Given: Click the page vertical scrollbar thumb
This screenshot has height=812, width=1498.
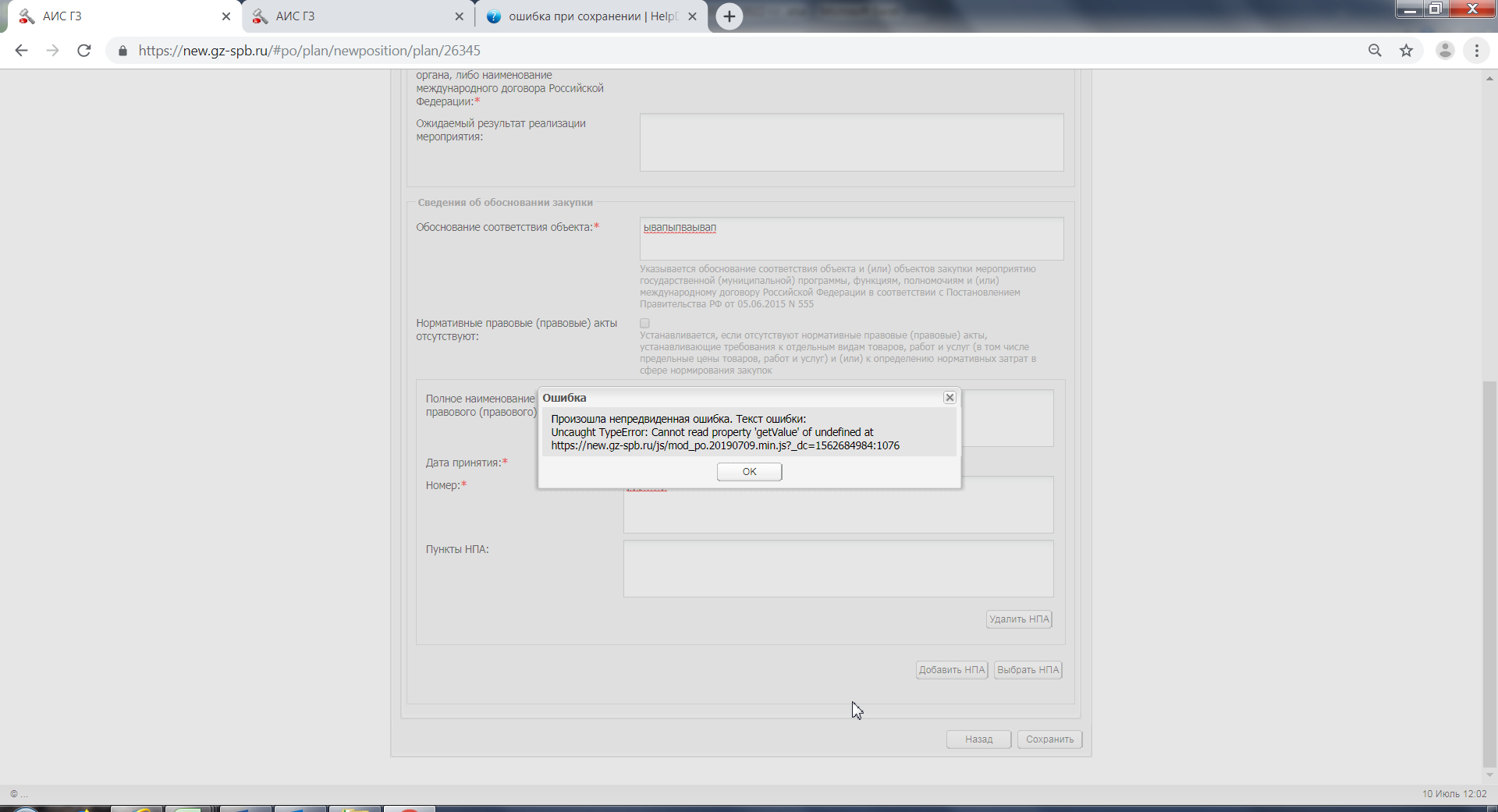Looking at the screenshot, I should tap(1489, 573).
